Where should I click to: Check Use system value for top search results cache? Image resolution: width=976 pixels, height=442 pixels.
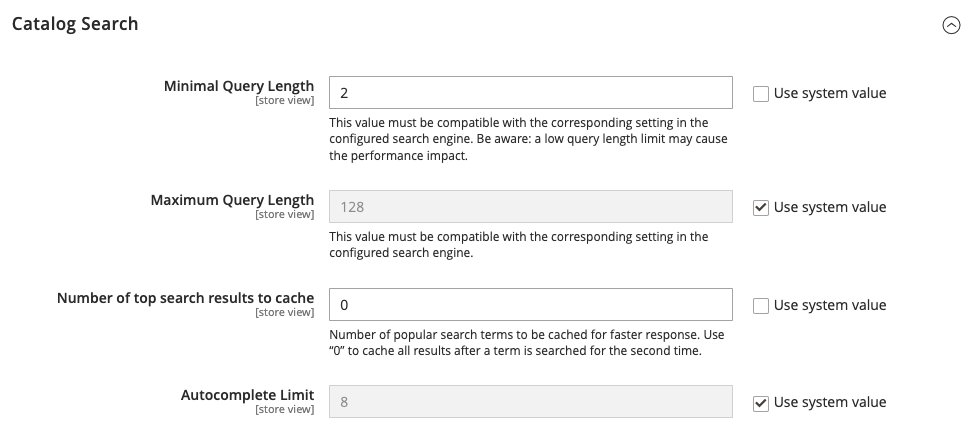point(761,305)
